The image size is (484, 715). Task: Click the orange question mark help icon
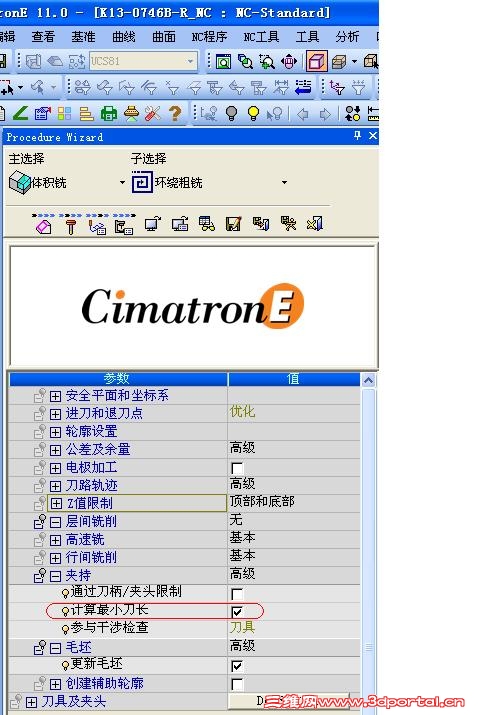pyautogui.click(x=175, y=113)
